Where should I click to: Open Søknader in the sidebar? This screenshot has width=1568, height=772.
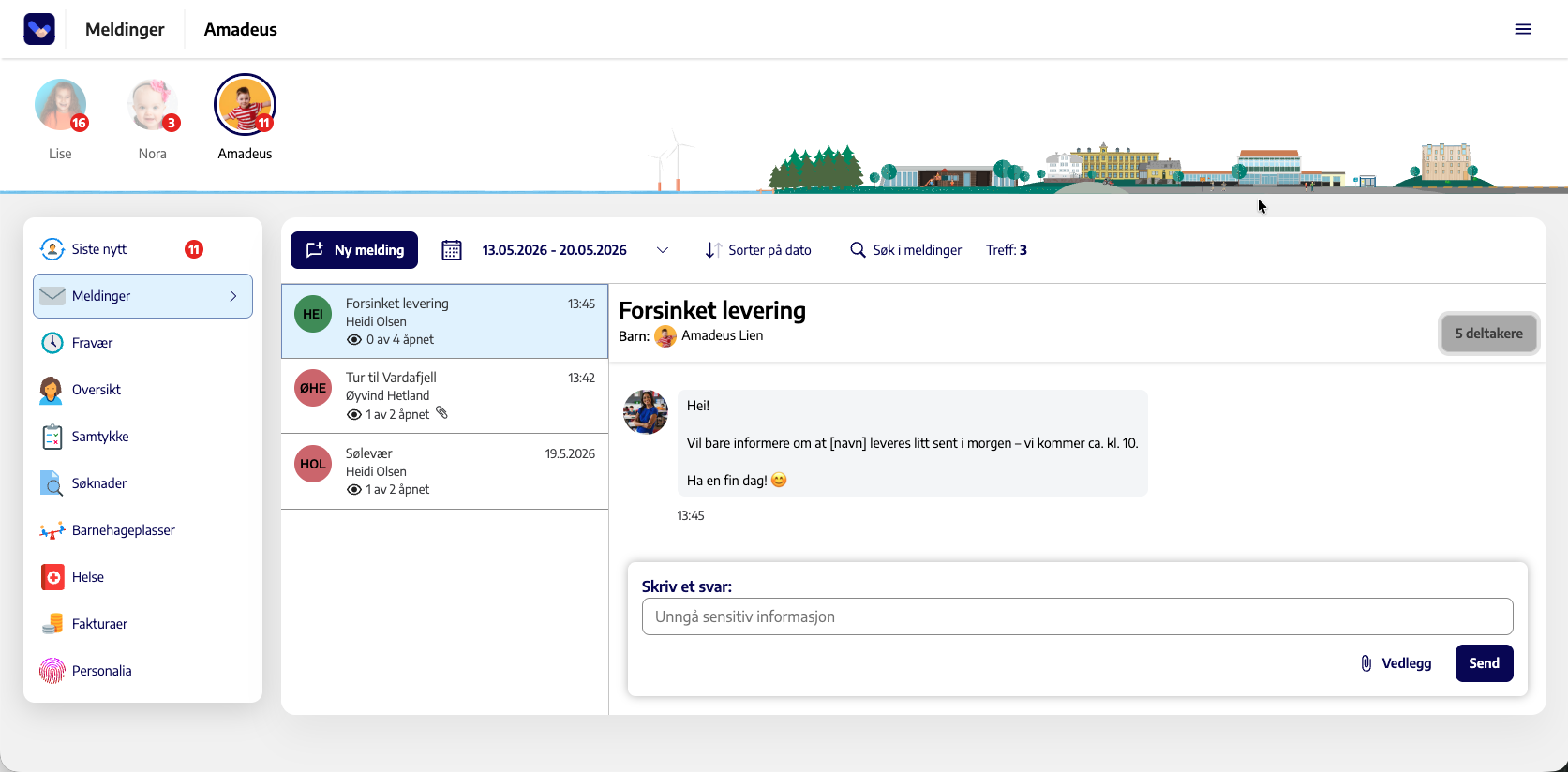pyautogui.click(x=142, y=483)
